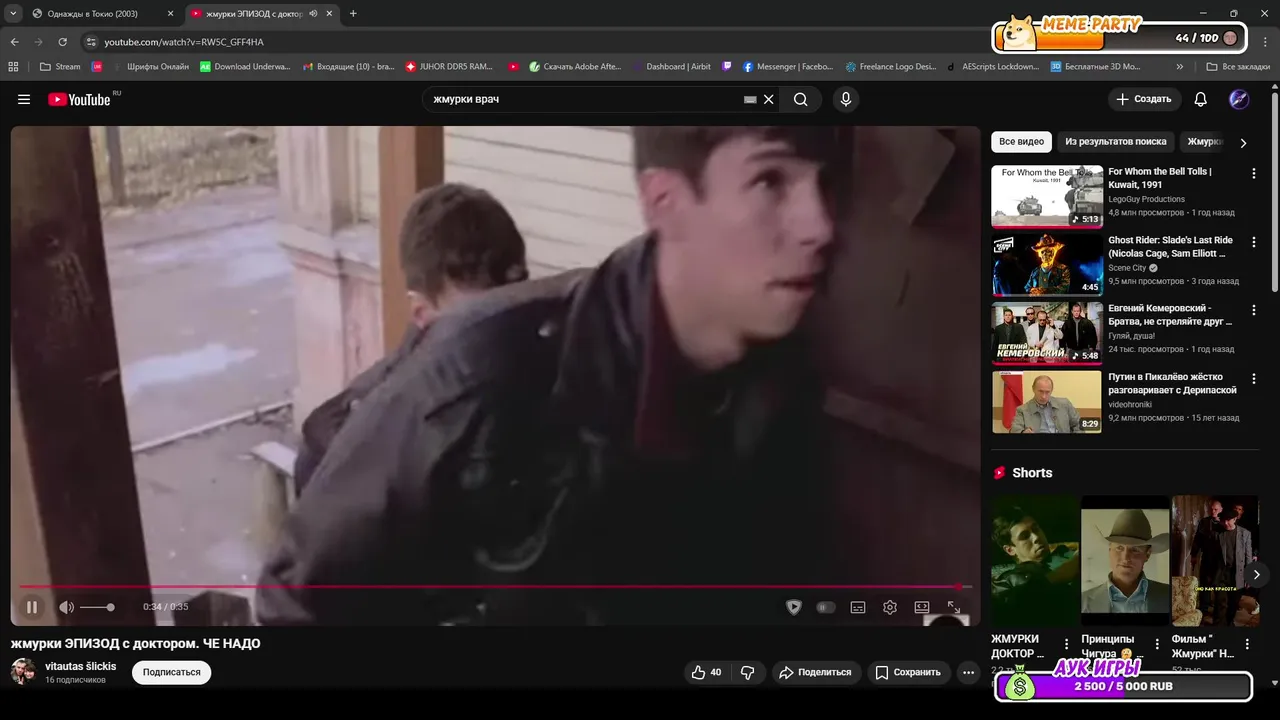Turn on subtitles in the player
This screenshot has height=720, width=1280.
[x=858, y=607]
